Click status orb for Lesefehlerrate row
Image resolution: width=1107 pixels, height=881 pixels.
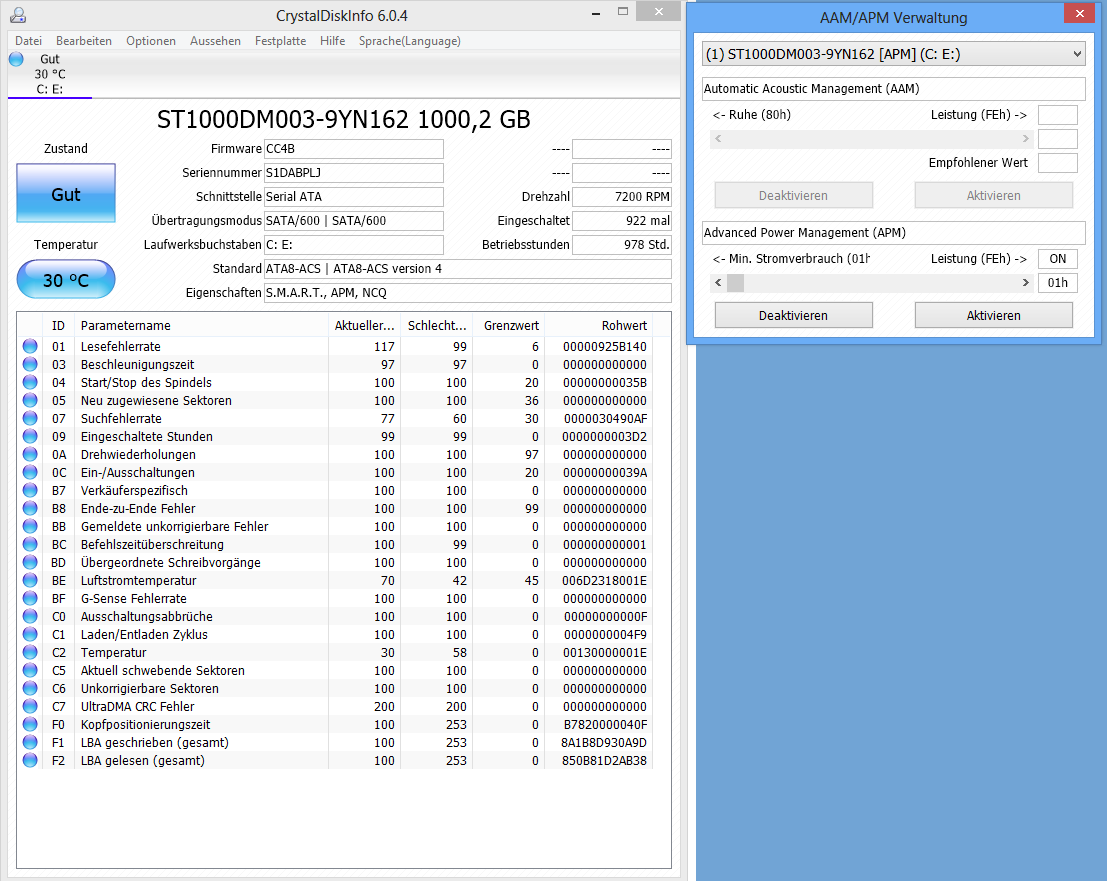click(30, 346)
